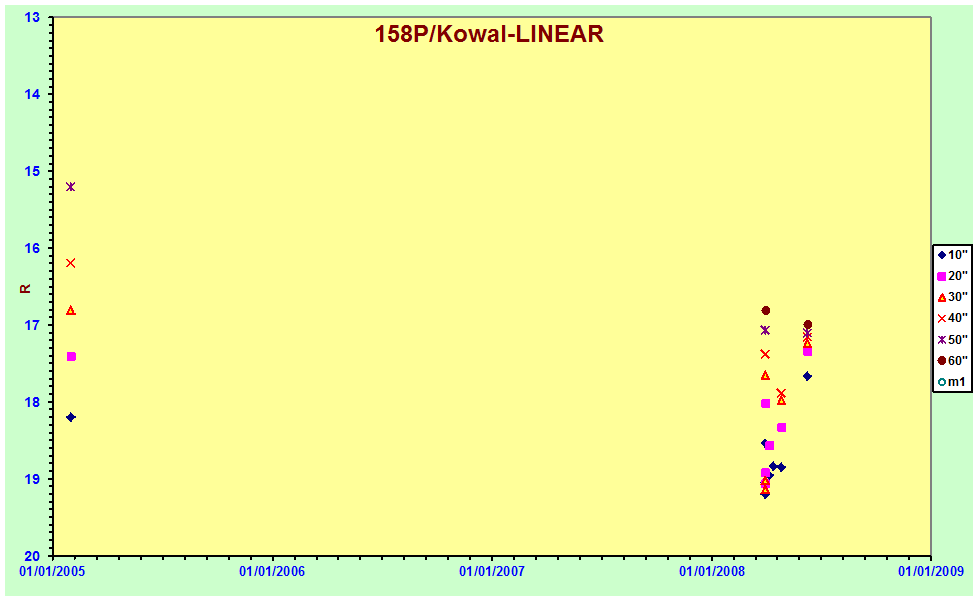Click the 40" legend entry
This screenshot has width=976, height=599.
pos(952,318)
